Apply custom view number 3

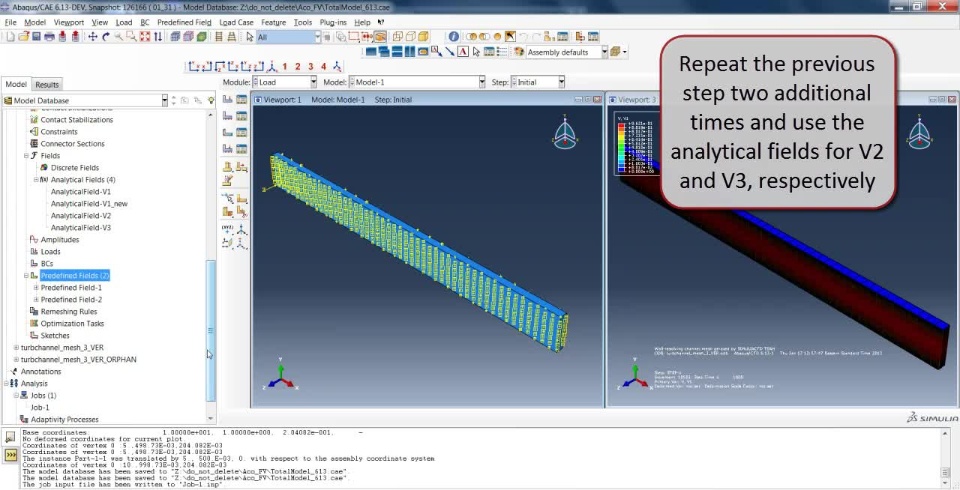tap(310, 67)
